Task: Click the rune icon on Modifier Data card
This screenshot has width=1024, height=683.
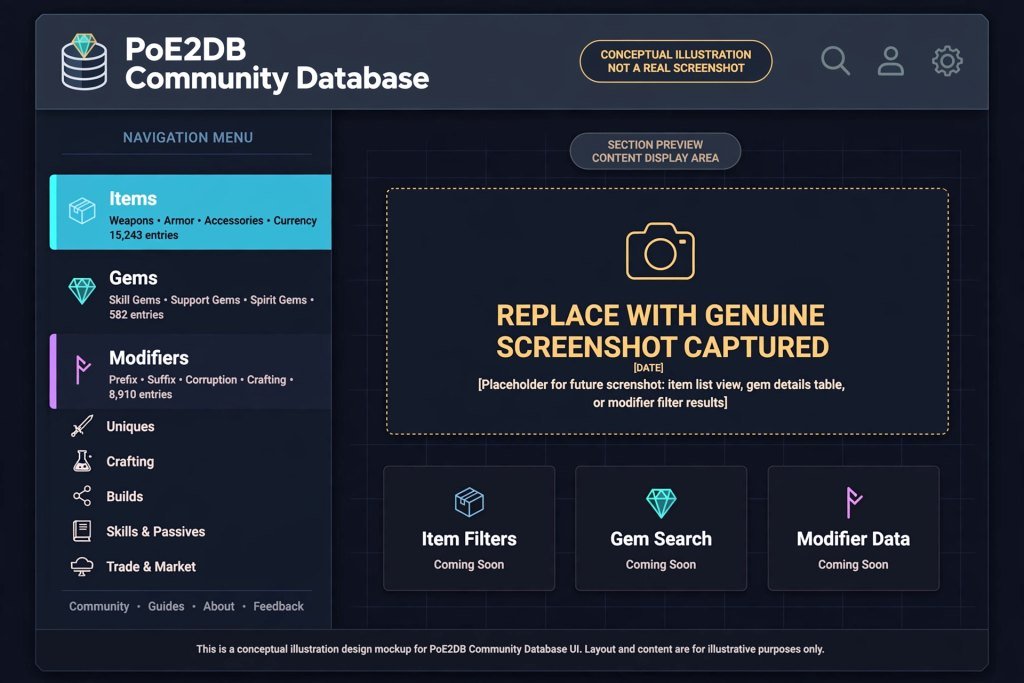Action: pyautogui.click(x=854, y=502)
